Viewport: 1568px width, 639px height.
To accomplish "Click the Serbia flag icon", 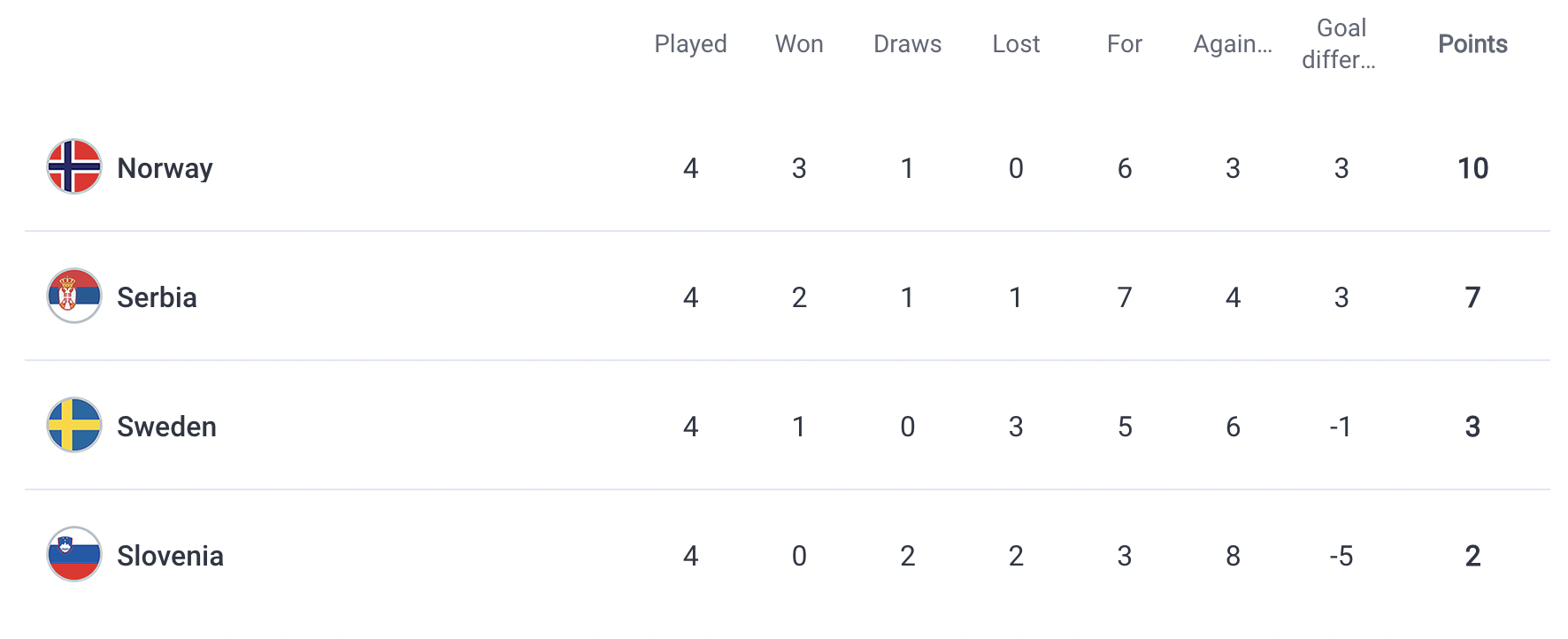I will [74, 296].
